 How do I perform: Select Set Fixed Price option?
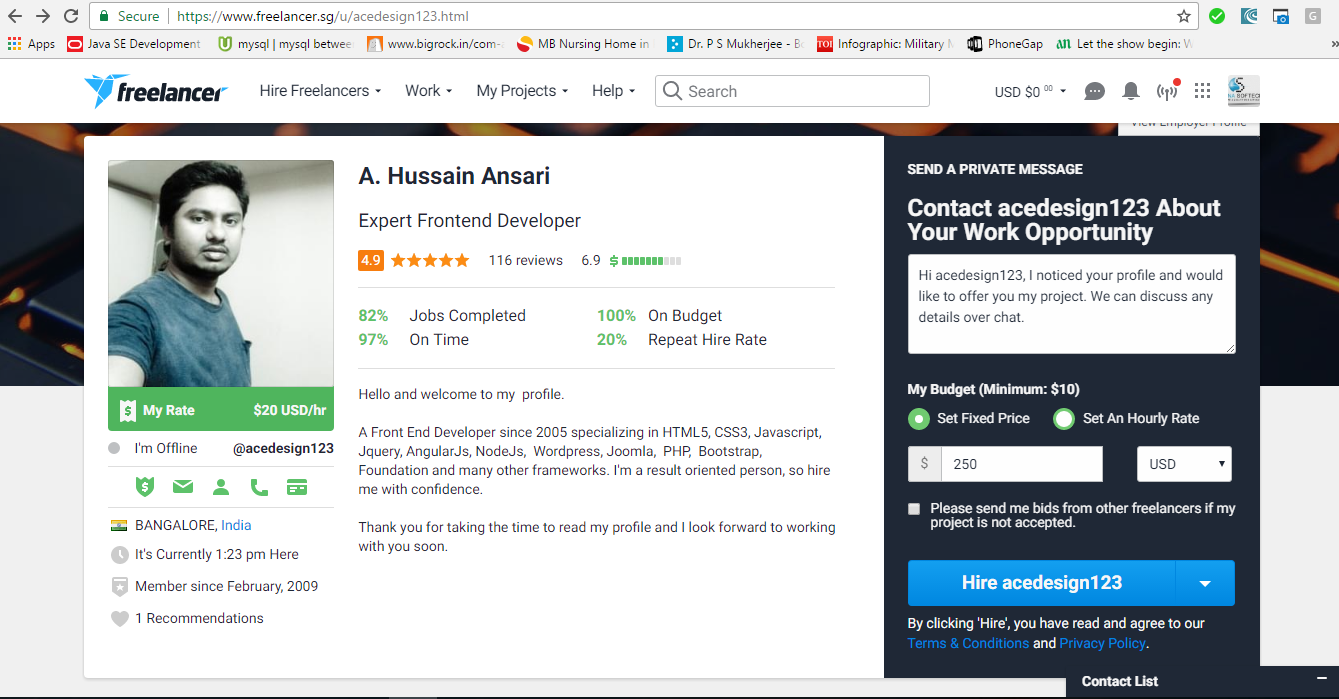tap(918, 419)
